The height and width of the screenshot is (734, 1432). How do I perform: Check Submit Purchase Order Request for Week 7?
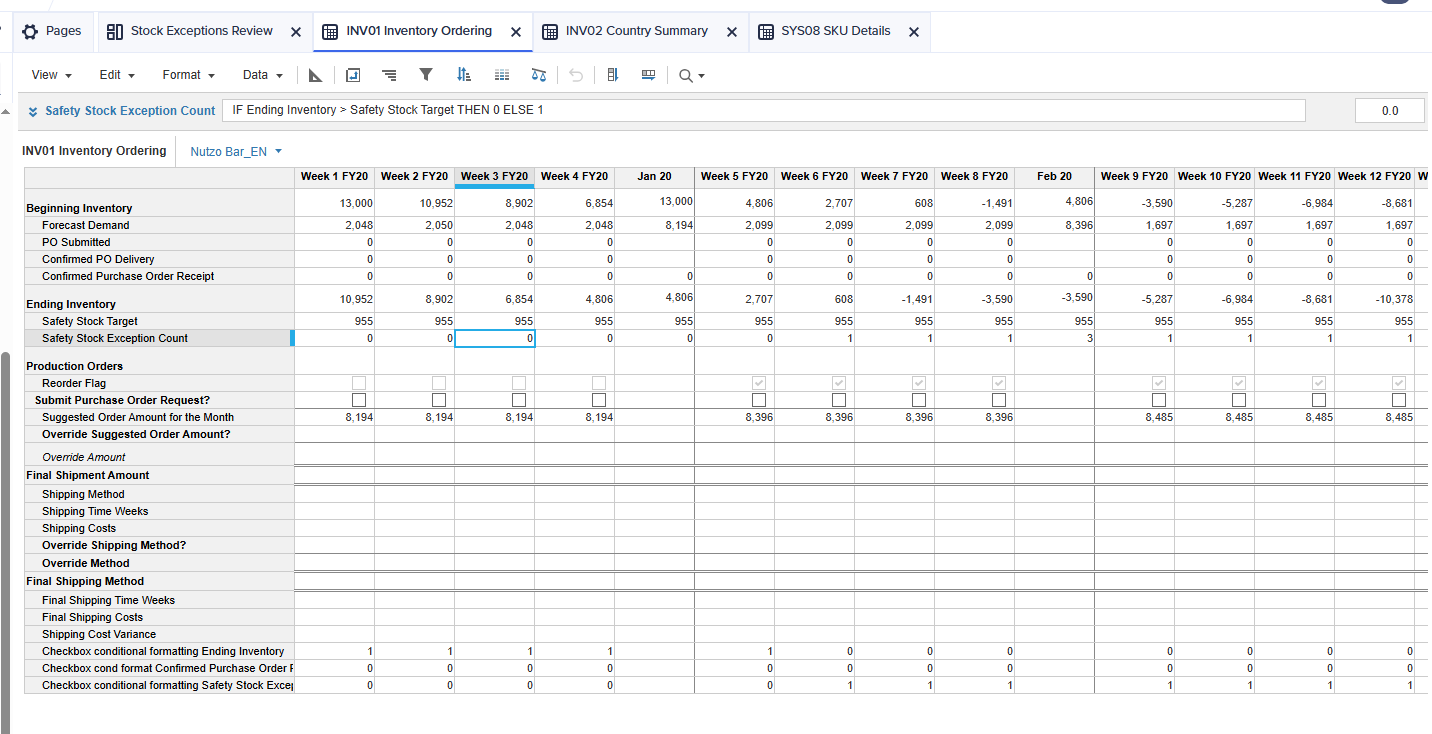click(x=919, y=400)
